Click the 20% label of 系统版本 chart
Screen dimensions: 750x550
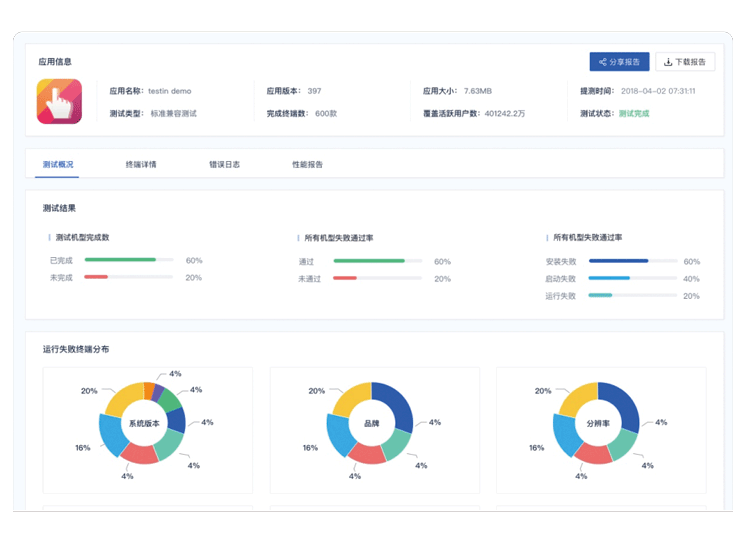pyautogui.click(x=89, y=391)
